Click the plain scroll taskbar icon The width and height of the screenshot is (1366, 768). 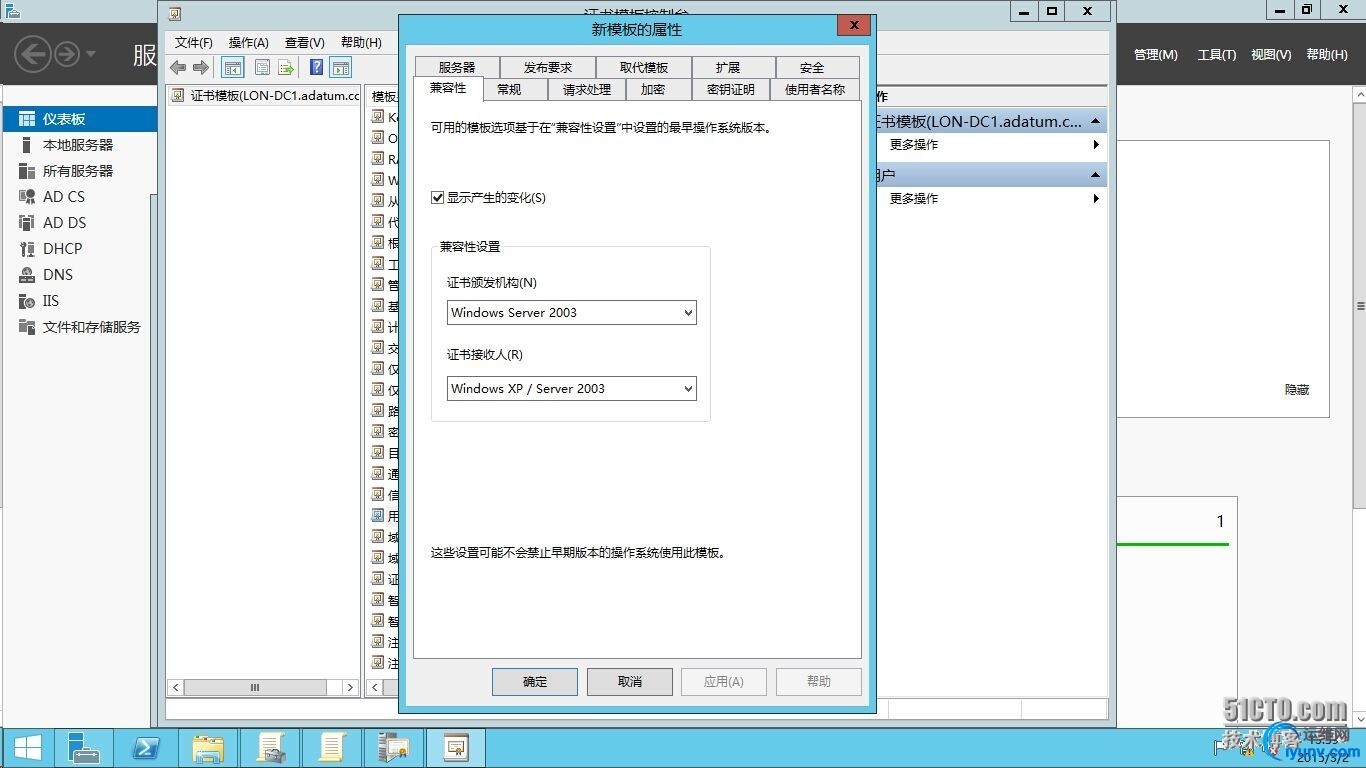332,748
